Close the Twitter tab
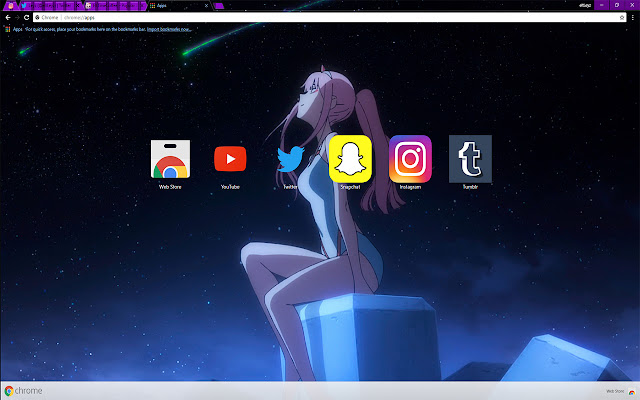The width and height of the screenshot is (640, 400). [78, 6]
